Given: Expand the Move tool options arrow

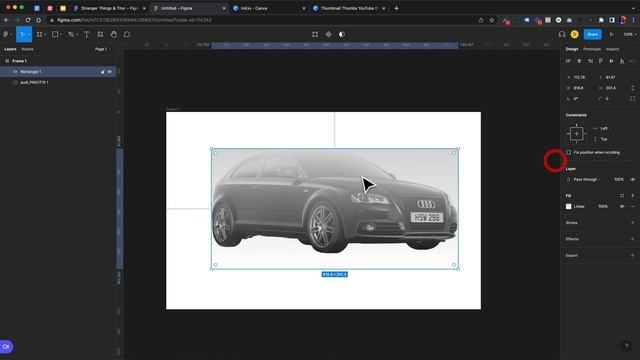Looking at the screenshot, I should point(29,35).
